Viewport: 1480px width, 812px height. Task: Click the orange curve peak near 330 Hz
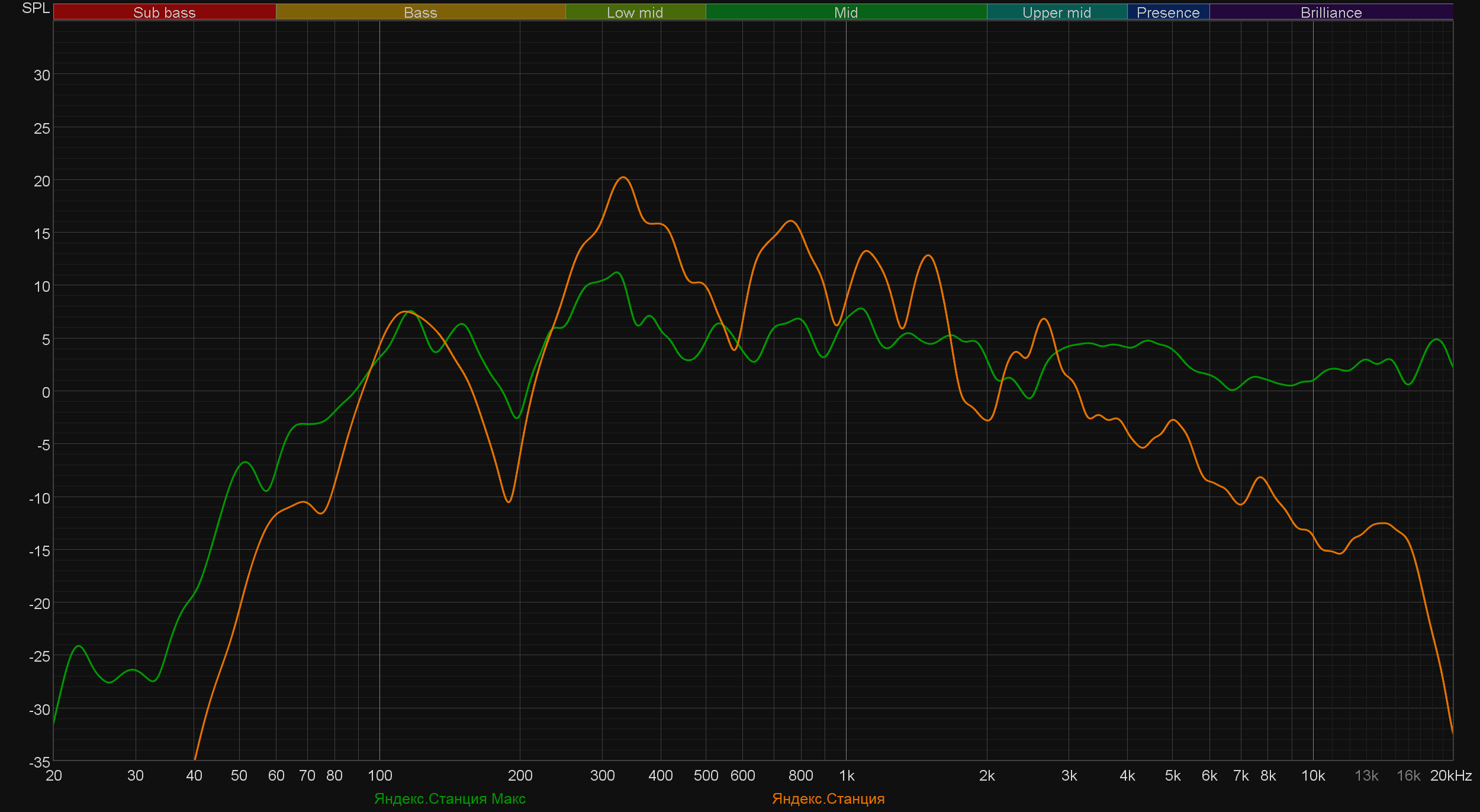[623, 178]
